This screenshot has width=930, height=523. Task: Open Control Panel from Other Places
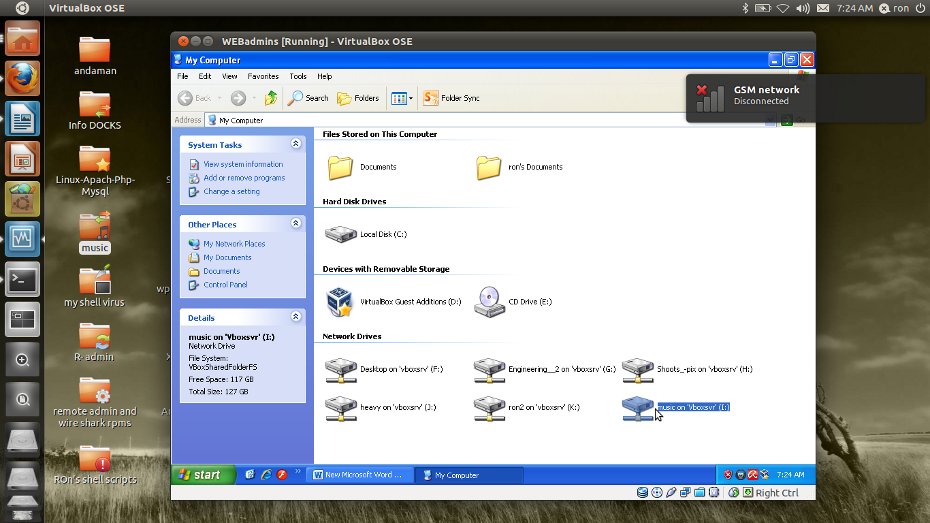point(225,285)
